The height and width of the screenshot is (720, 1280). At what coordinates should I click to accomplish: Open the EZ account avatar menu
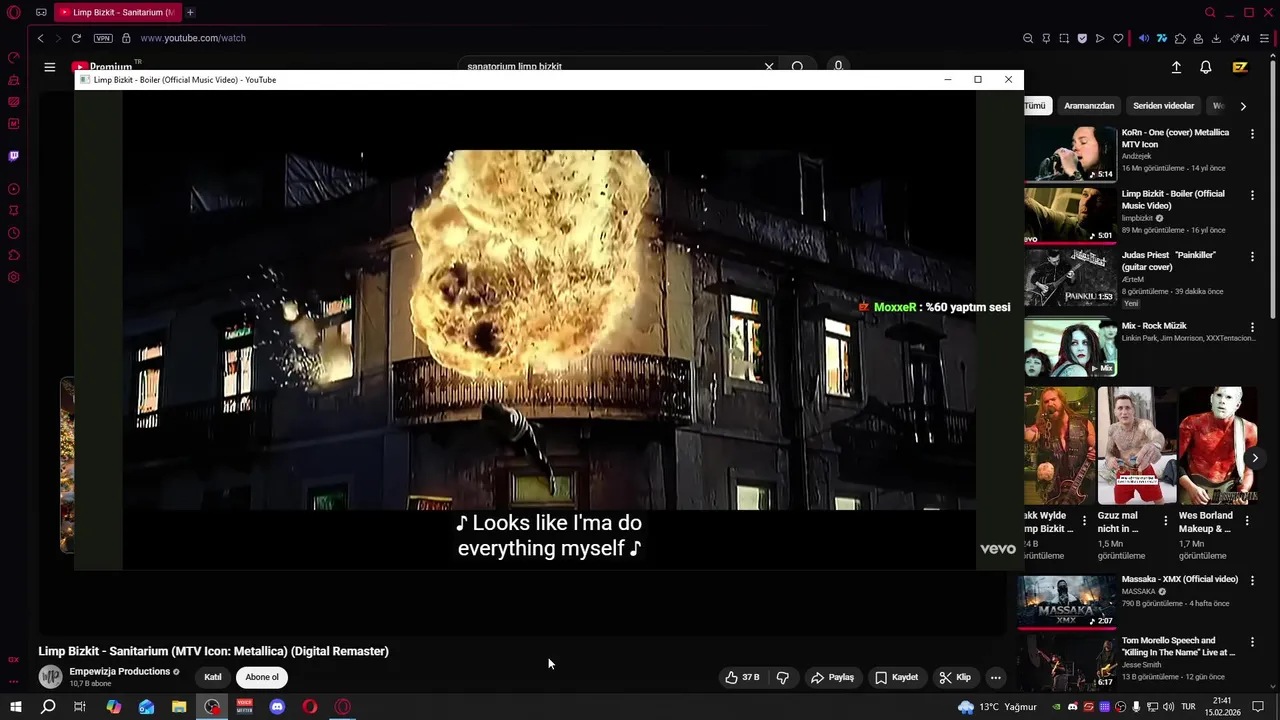1240,67
